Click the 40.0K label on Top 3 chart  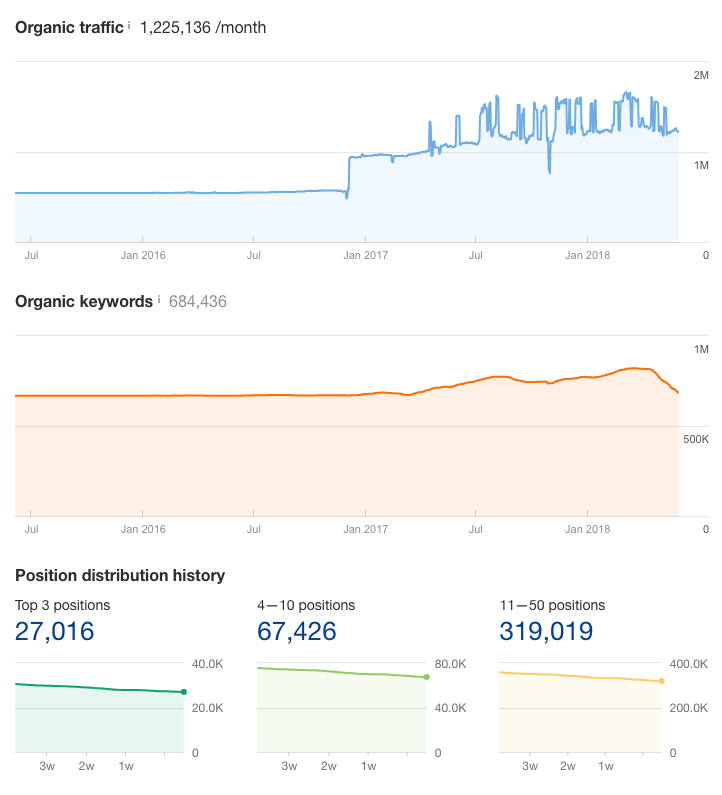207,664
